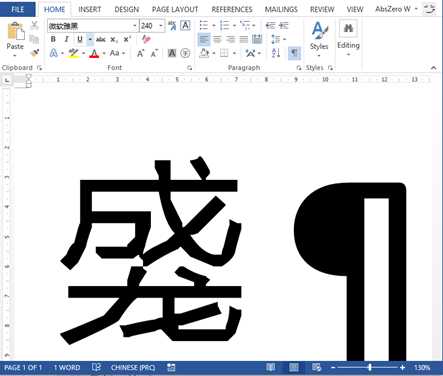Apply borders to paragraph
This screenshot has width=443, height=376.
pyautogui.click(x=224, y=53)
